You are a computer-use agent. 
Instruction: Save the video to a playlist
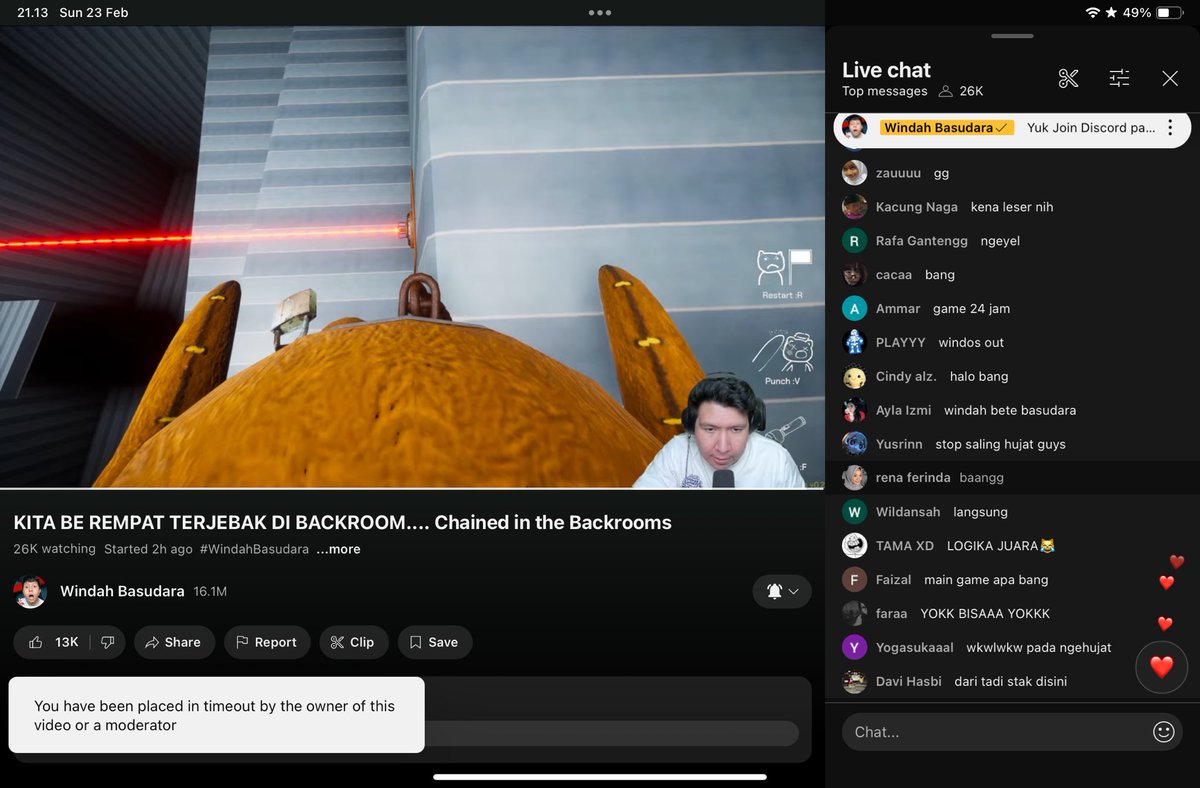point(434,642)
